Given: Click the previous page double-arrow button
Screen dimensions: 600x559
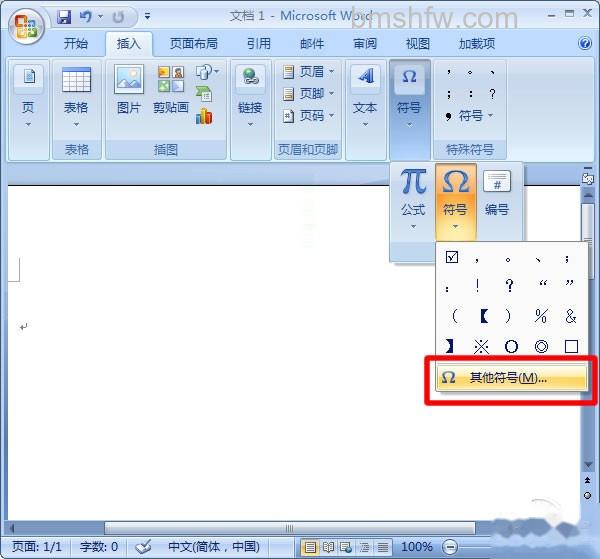Looking at the screenshot, I should pyautogui.click(x=587, y=480).
